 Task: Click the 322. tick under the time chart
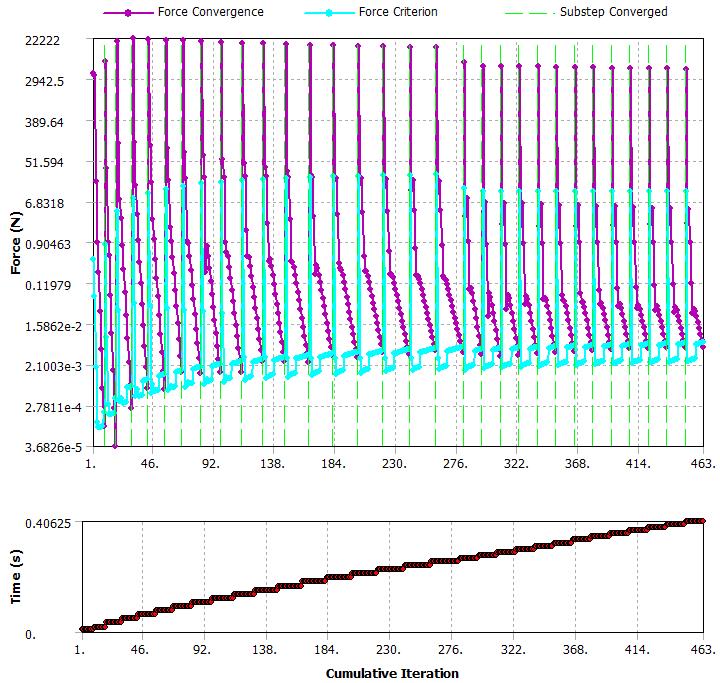click(x=513, y=649)
